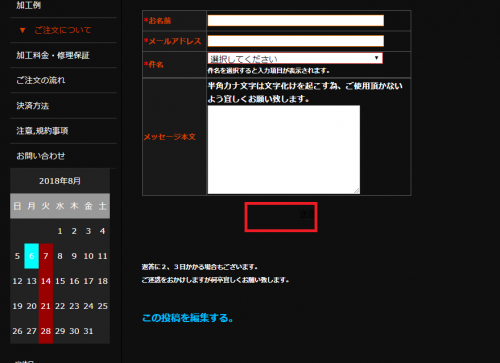The height and width of the screenshot is (363, 500).
Task: Select calendar date 7
Action: pyautogui.click(x=46, y=256)
